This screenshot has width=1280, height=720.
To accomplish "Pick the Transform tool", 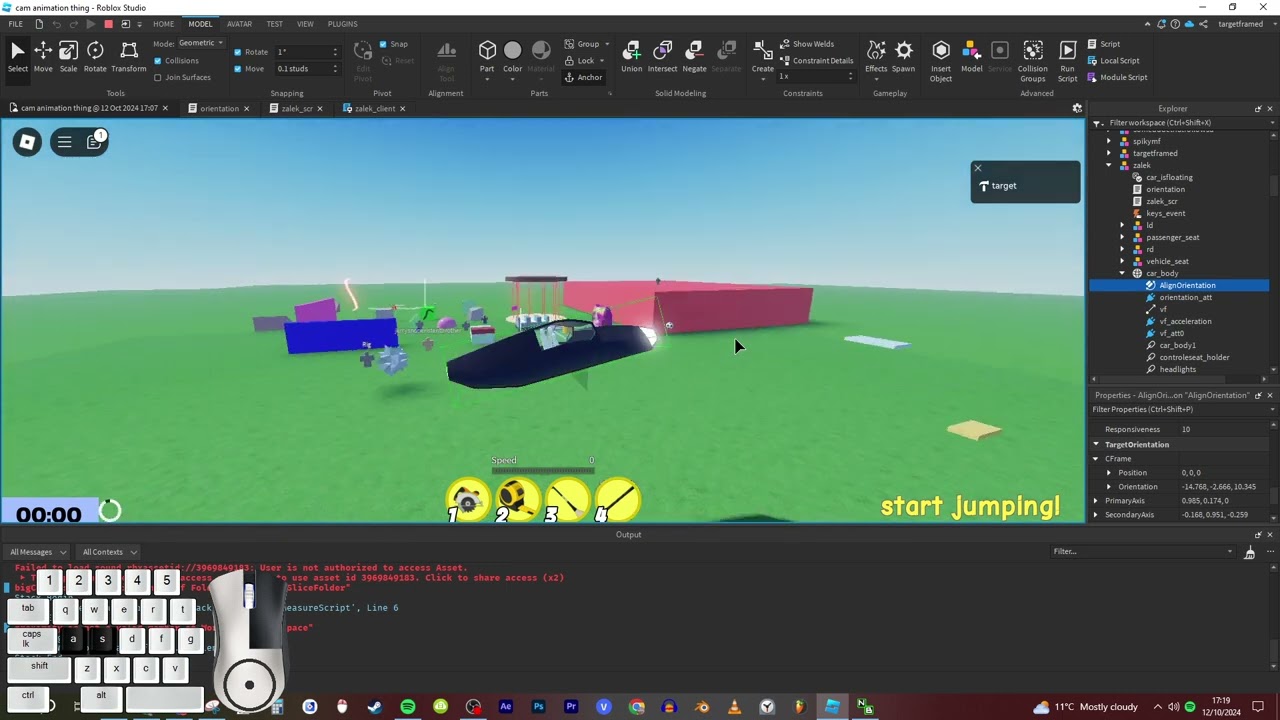I will [x=129, y=56].
